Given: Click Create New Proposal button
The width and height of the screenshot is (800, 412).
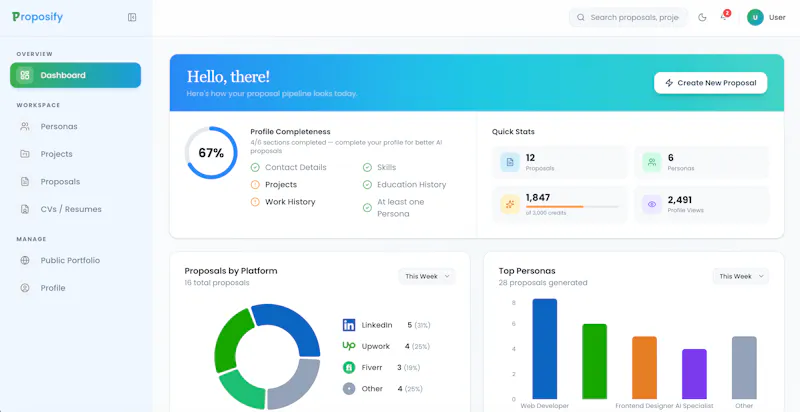Looking at the screenshot, I should (710, 83).
